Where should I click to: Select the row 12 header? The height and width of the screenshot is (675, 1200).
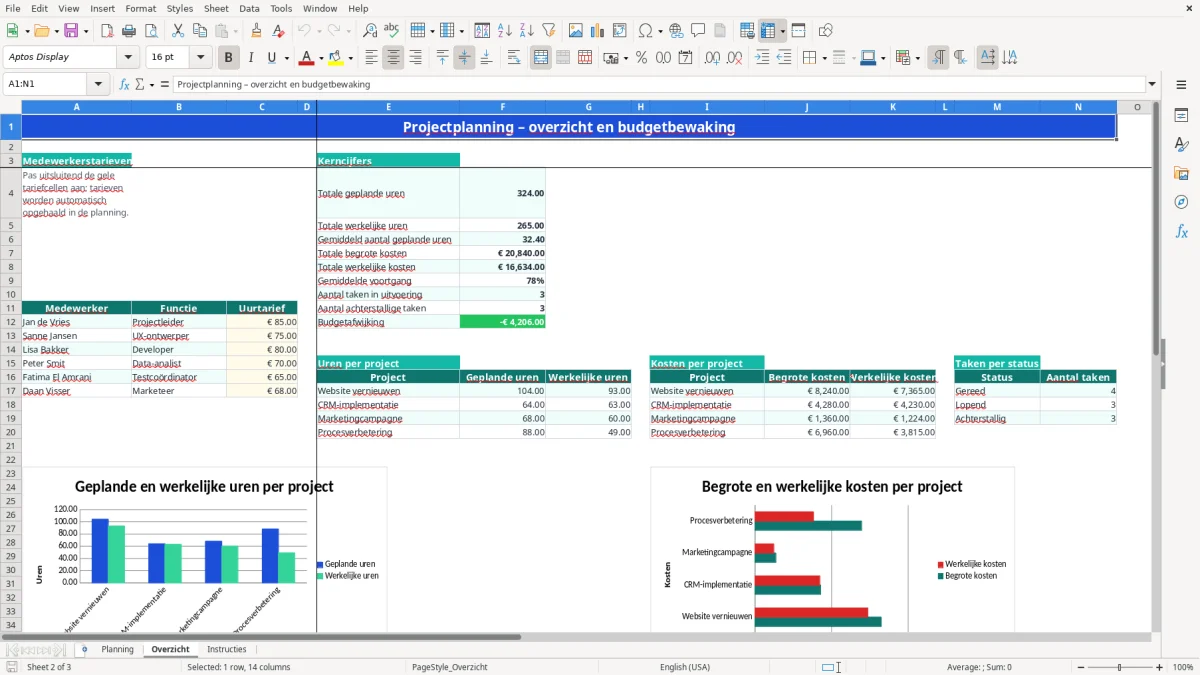tap(11, 322)
